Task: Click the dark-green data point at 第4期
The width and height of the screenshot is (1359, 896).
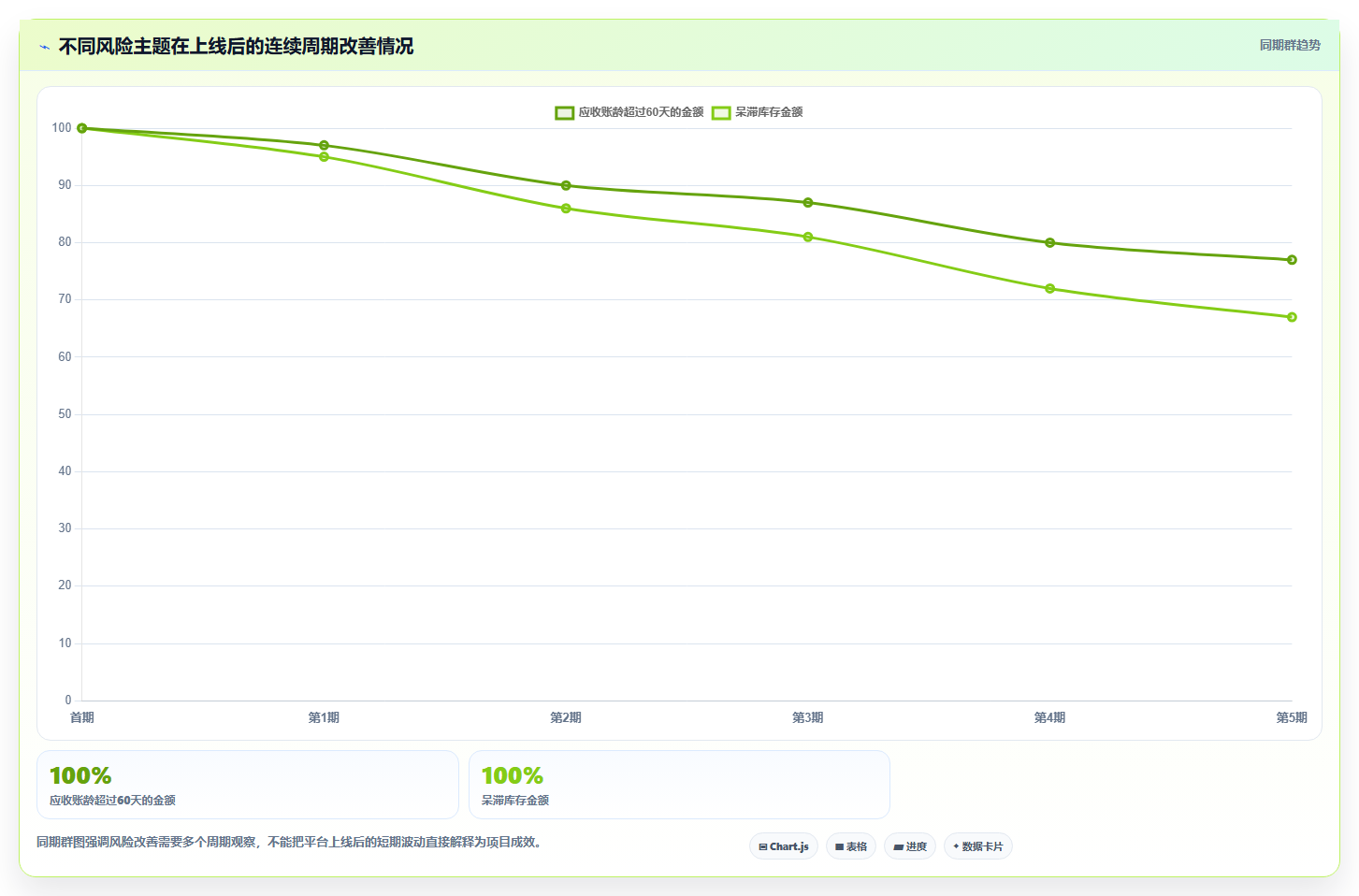Action: [1049, 242]
